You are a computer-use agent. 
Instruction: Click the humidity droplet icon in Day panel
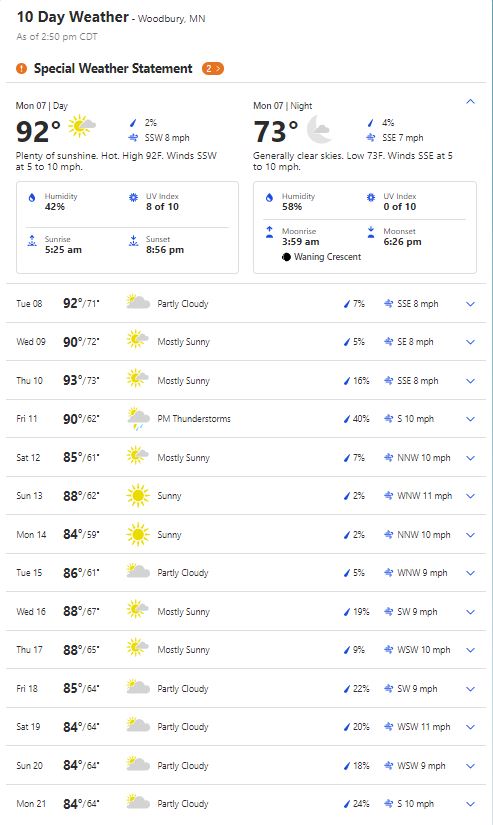coord(32,198)
